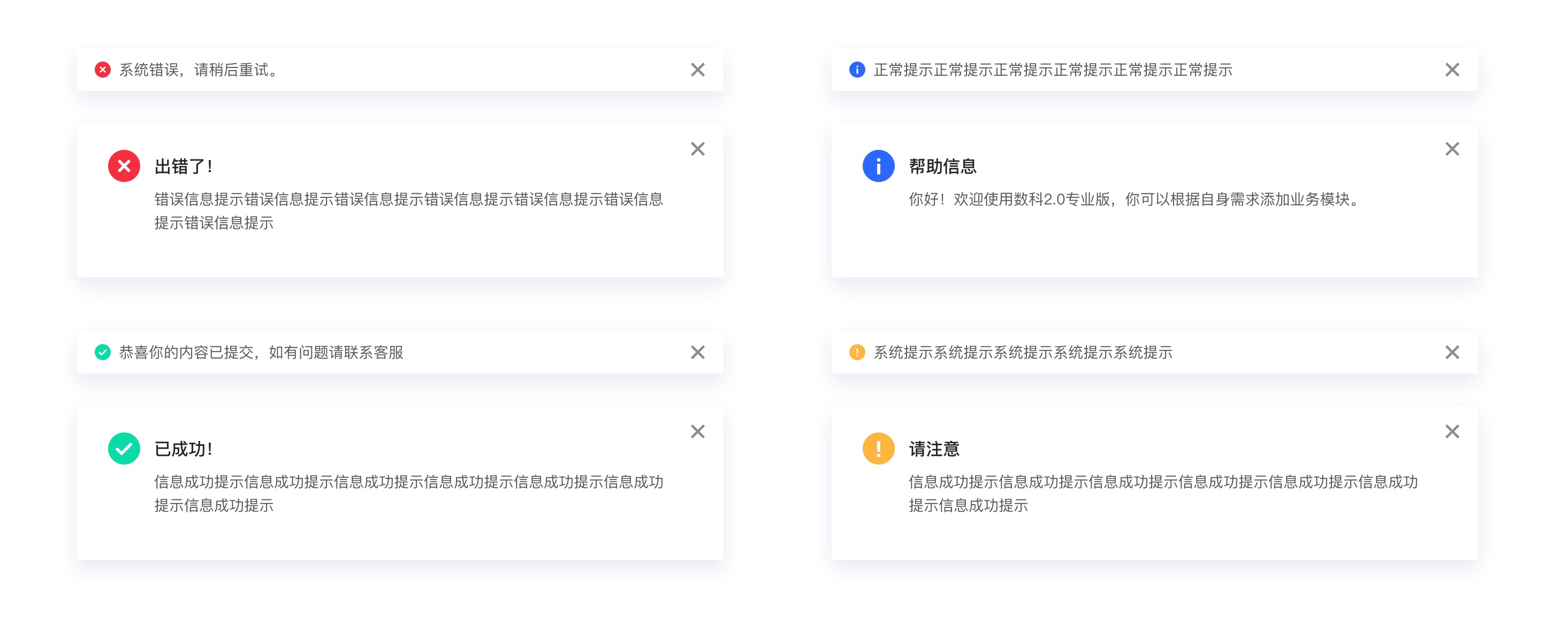This screenshot has height=623, width=1568.
Task: Close the 系统错误 error toast
Action: coord(697,70)
